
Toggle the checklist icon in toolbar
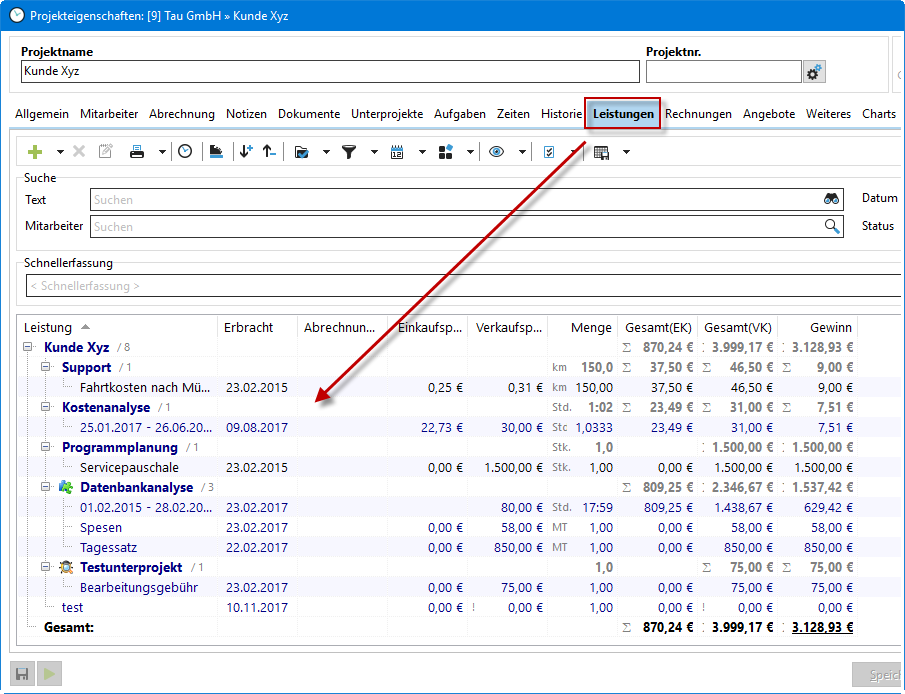549,152
